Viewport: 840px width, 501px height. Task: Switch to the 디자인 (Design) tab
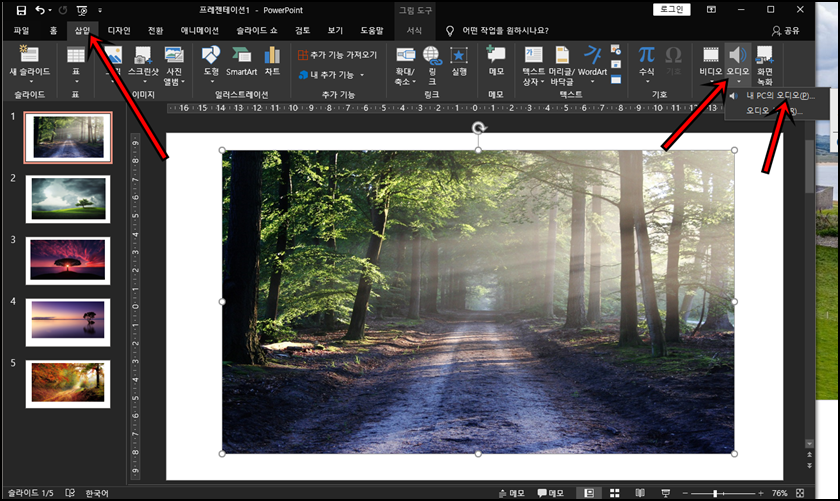click(119, 31)
